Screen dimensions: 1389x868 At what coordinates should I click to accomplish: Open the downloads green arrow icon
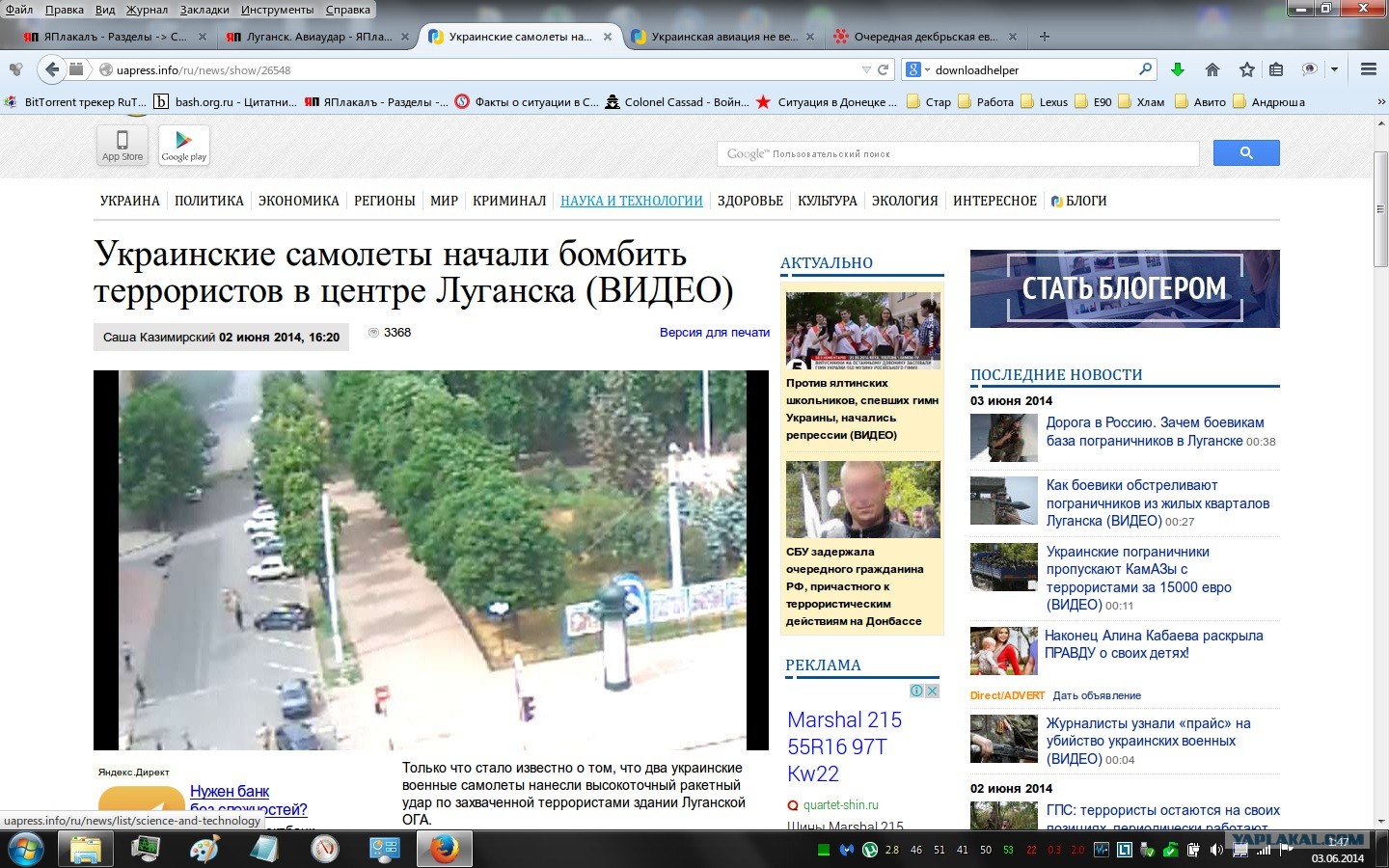pyautogui.click(x=1177, y=69)
